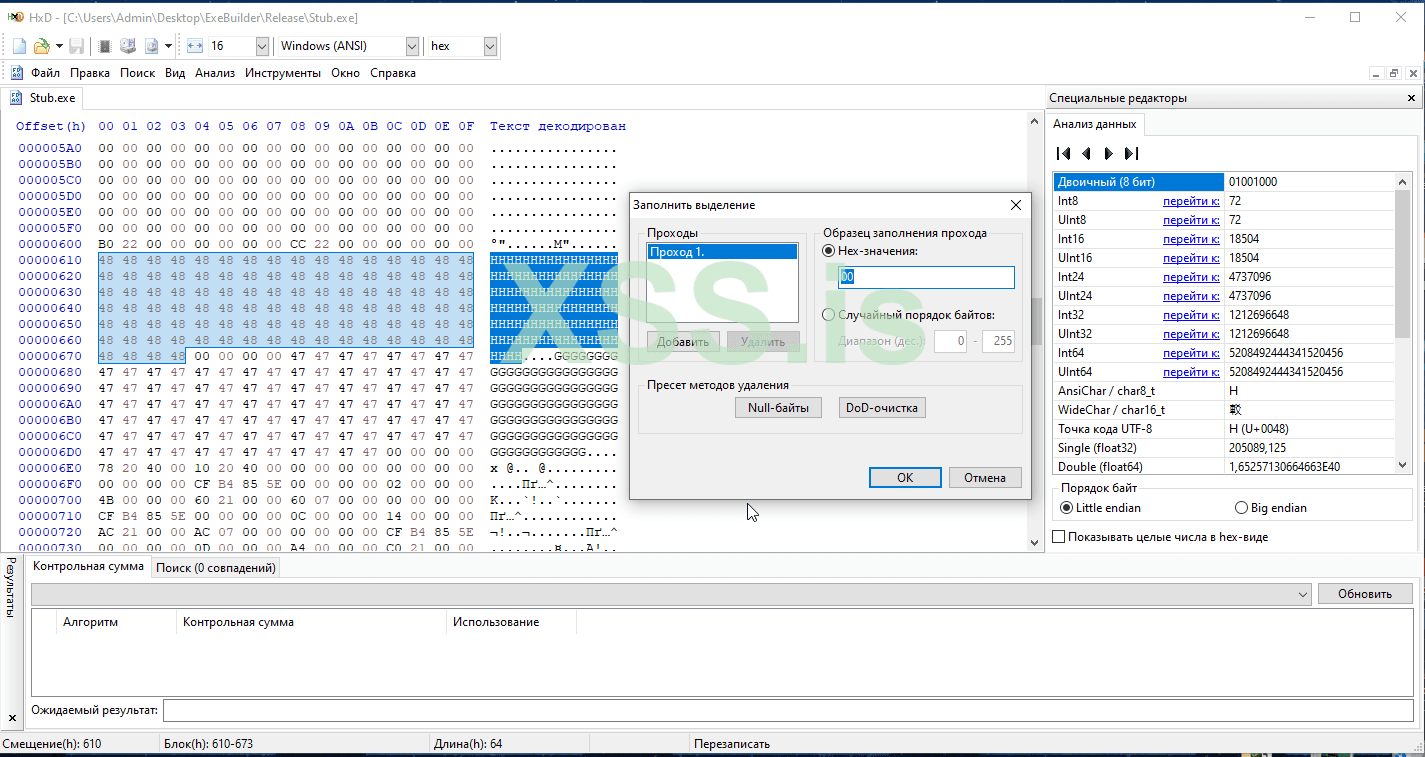Focus the Hex-значения input field
Screen dimensions: 1425x757
pyautogui.click(x=926, y=277)
